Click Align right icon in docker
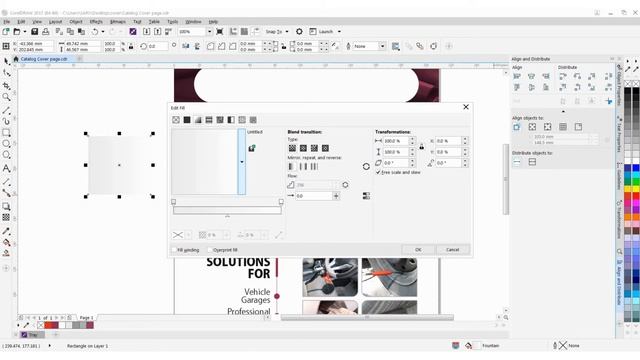Image resolution: width=640 pixels, height=360 pixels. pyautogui.click(x=546, y=76)
